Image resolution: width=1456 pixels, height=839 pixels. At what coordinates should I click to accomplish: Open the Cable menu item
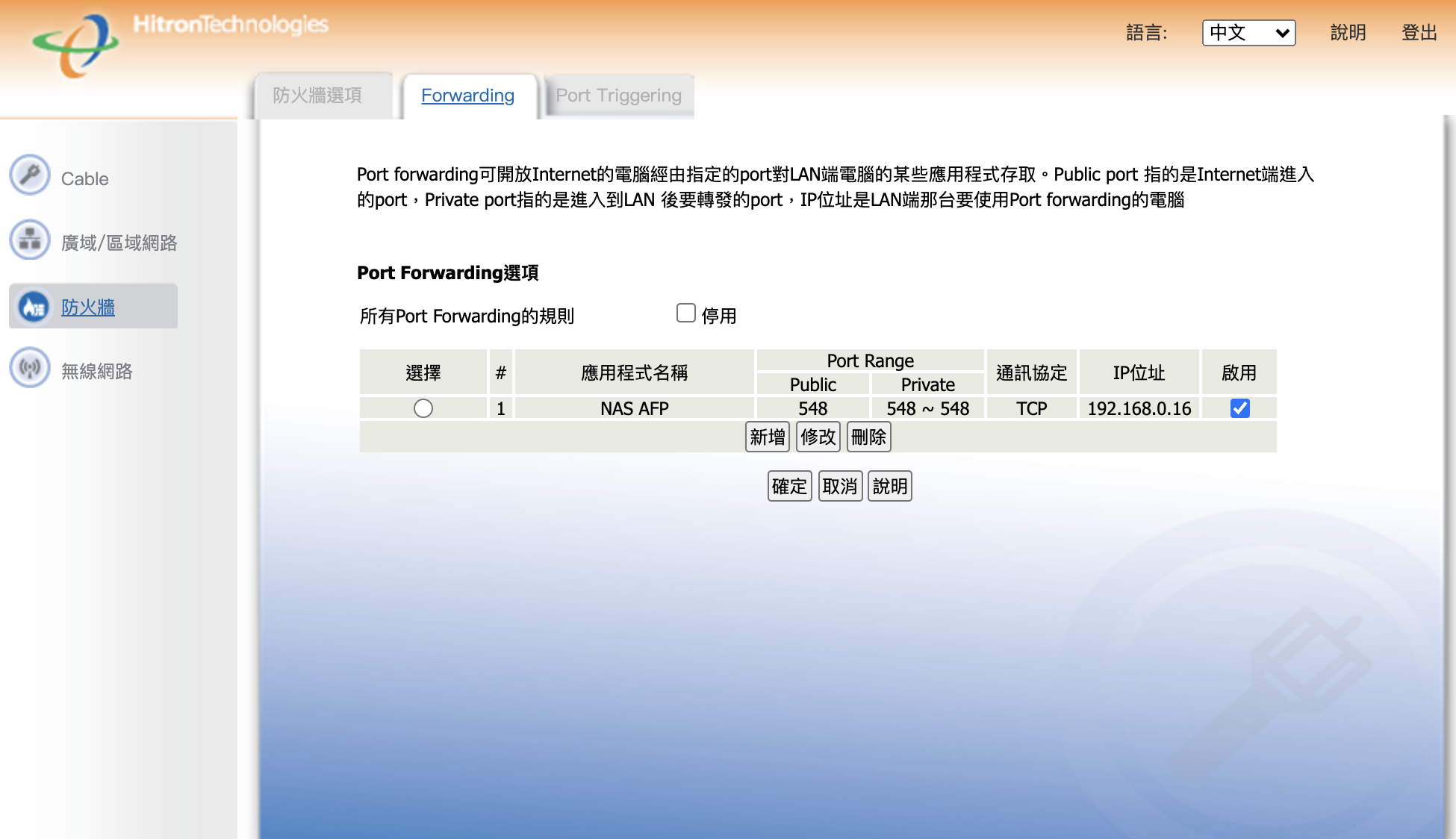coord(85,179)
